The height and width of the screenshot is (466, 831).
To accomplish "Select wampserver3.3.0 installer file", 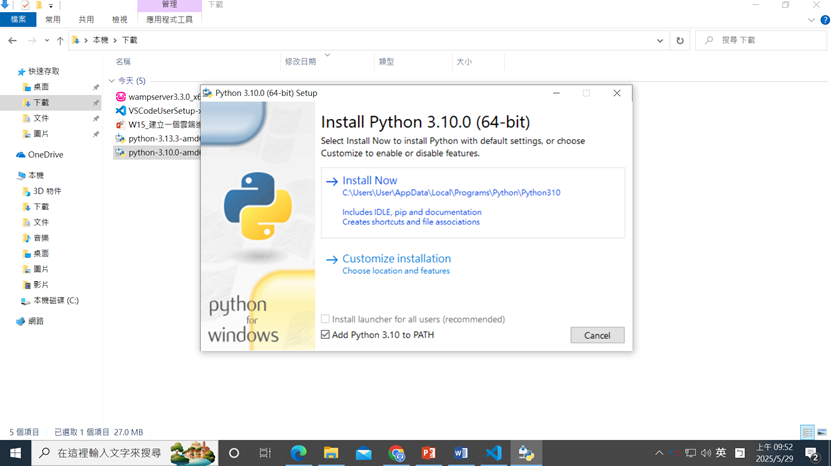I will [158, 97].
